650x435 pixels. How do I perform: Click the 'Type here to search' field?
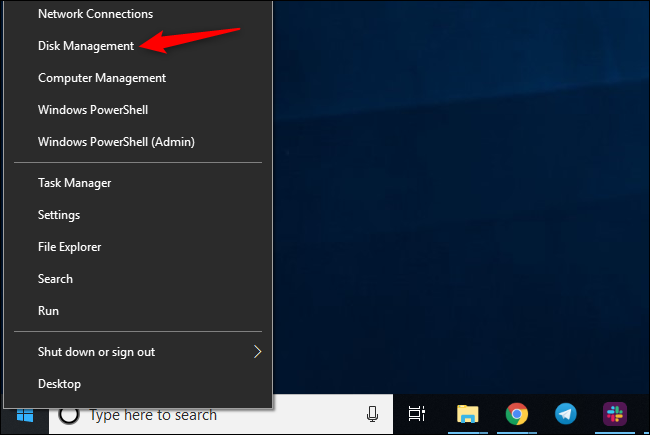point(200,414)
